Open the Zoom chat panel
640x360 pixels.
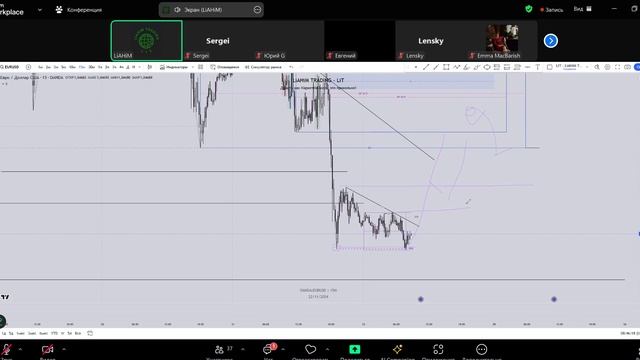(x=269, y=350)
